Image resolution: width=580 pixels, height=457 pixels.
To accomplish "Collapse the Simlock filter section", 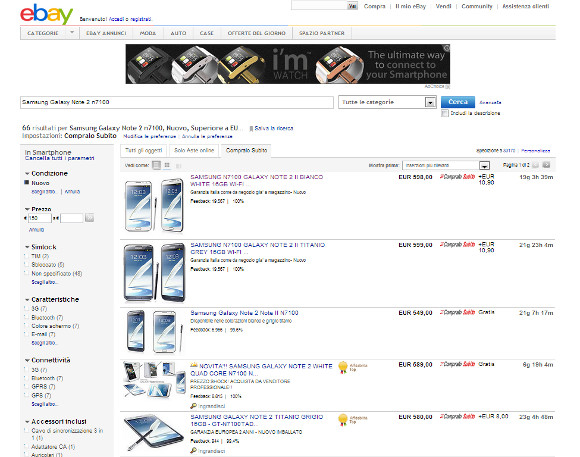I will 27,247.
